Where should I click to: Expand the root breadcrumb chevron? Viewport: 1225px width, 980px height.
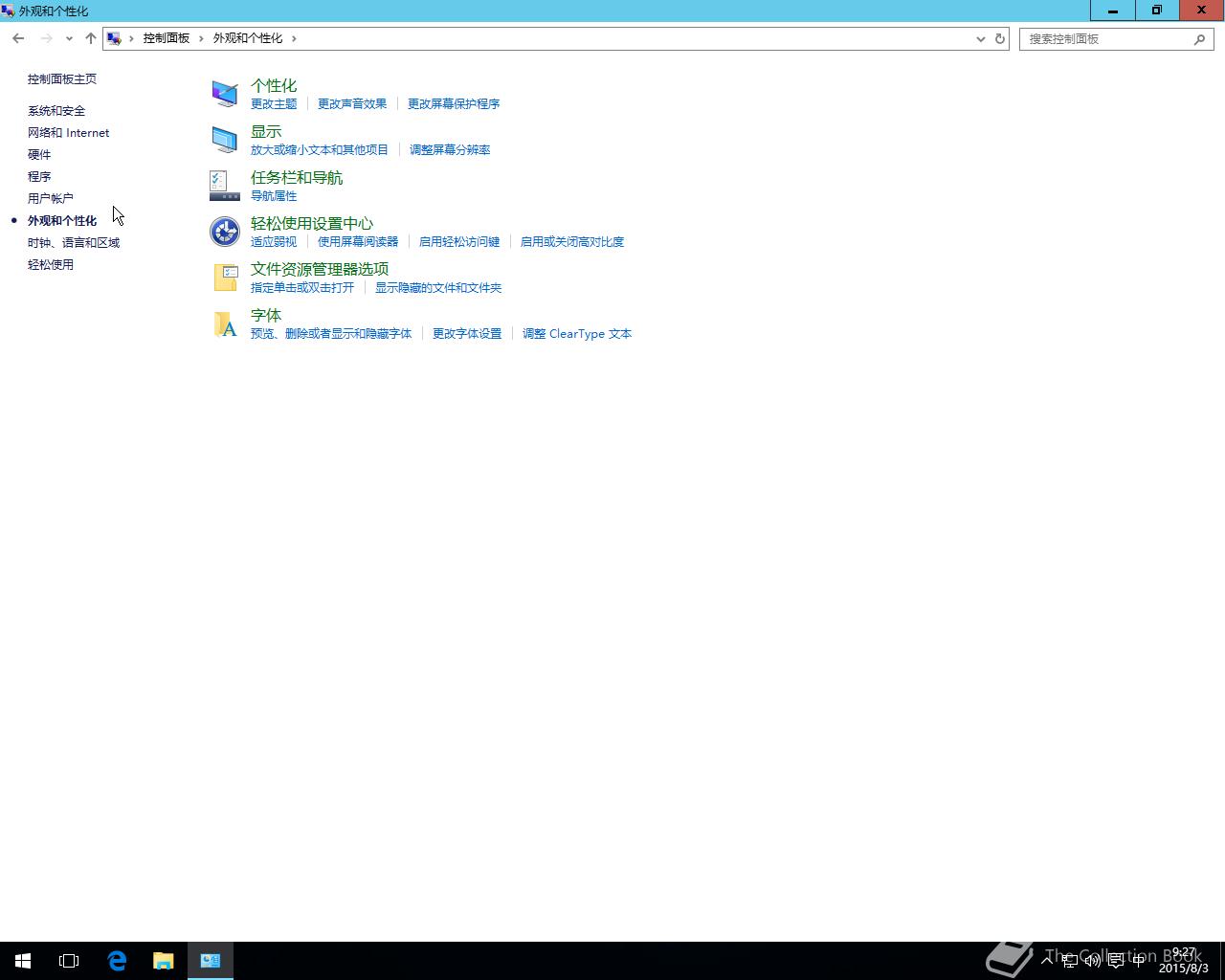pos(131,38)
